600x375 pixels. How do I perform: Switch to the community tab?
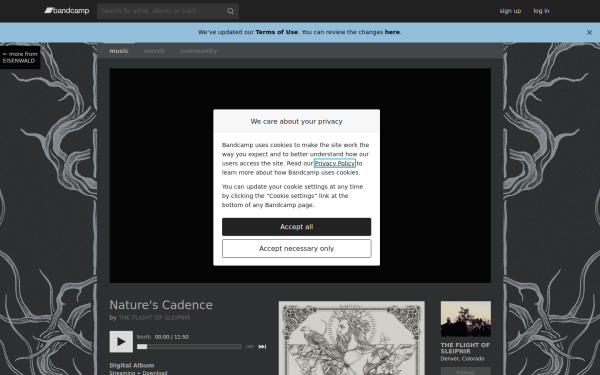(x=199, y=51)
